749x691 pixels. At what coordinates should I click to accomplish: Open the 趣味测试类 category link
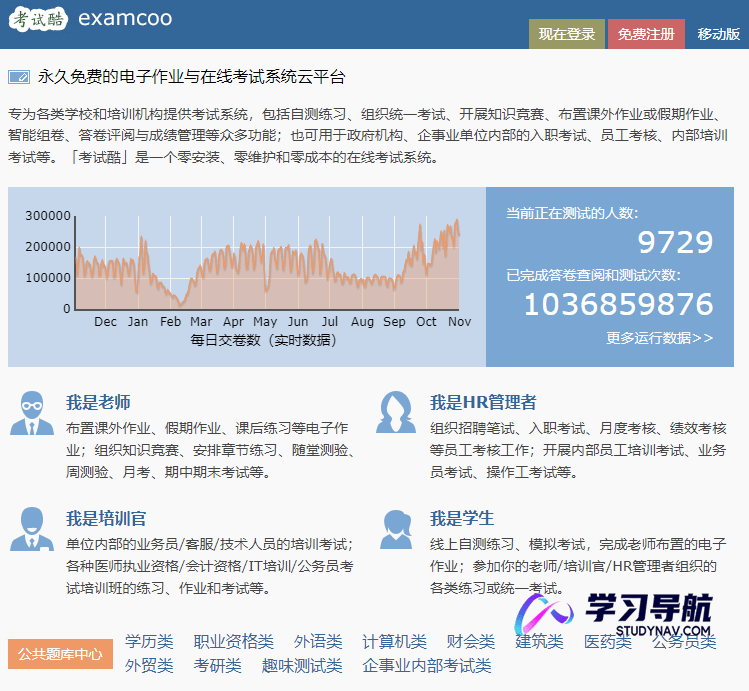click(x=301, y=665)
